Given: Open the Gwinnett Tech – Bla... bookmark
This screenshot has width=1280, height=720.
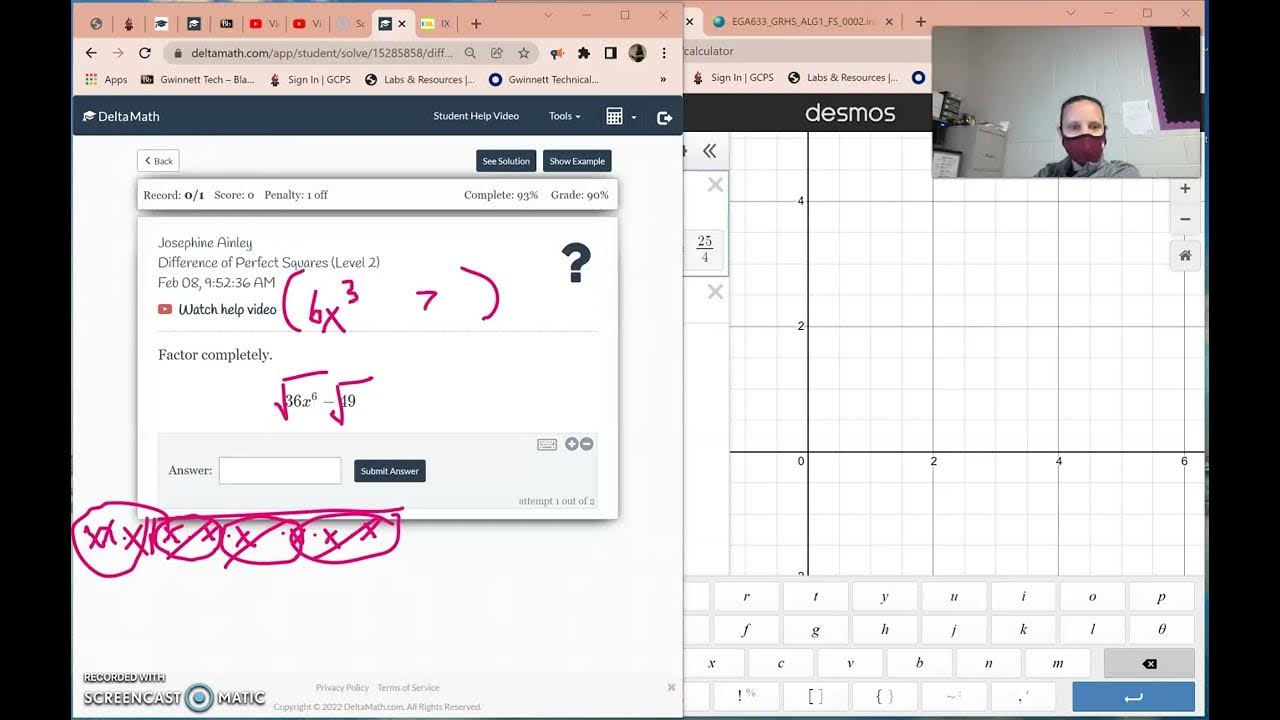Looking at the screenshot, I should [x=198, y=80].
